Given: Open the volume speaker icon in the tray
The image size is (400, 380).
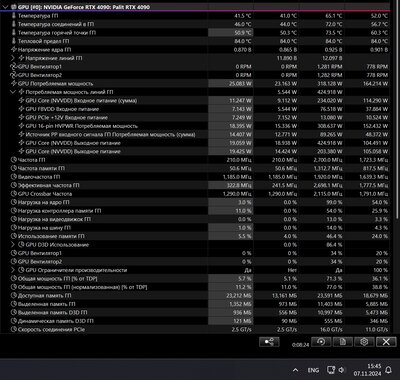Looking at the screenshot, I should 341,370.
